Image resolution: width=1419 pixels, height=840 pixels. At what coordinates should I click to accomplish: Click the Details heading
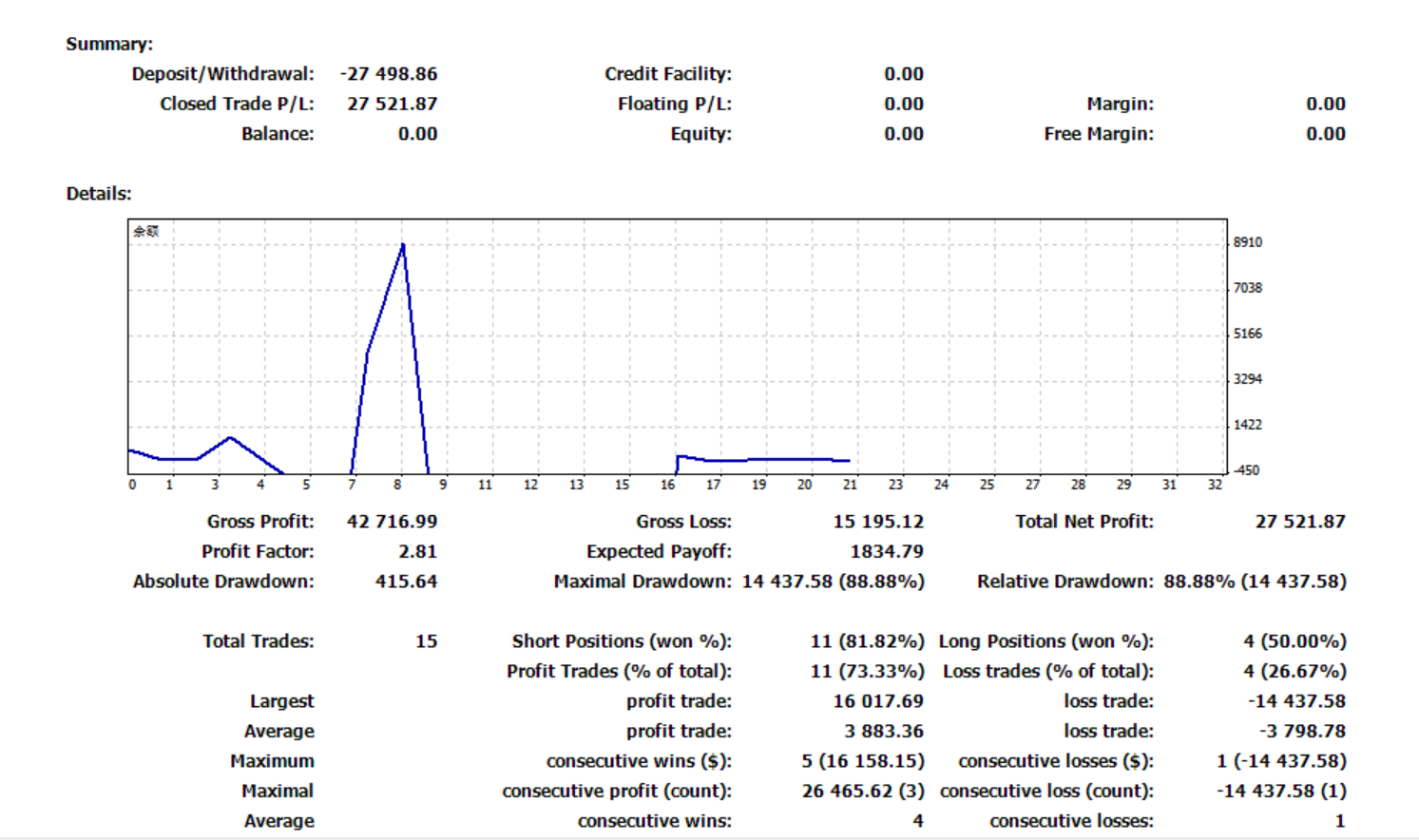point(99,194)
